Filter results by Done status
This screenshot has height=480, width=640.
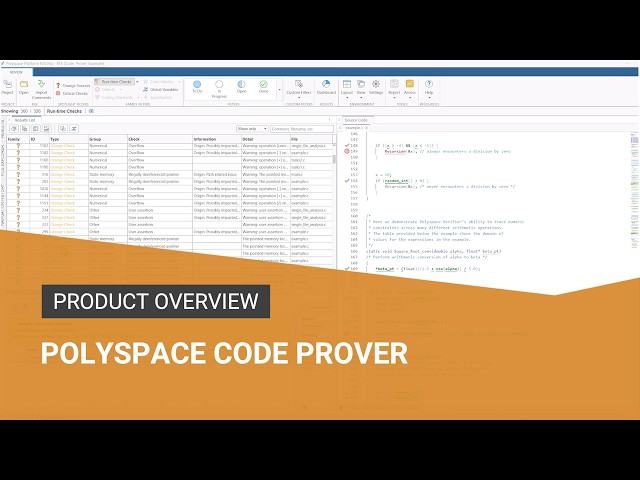(x=264, y=87)
